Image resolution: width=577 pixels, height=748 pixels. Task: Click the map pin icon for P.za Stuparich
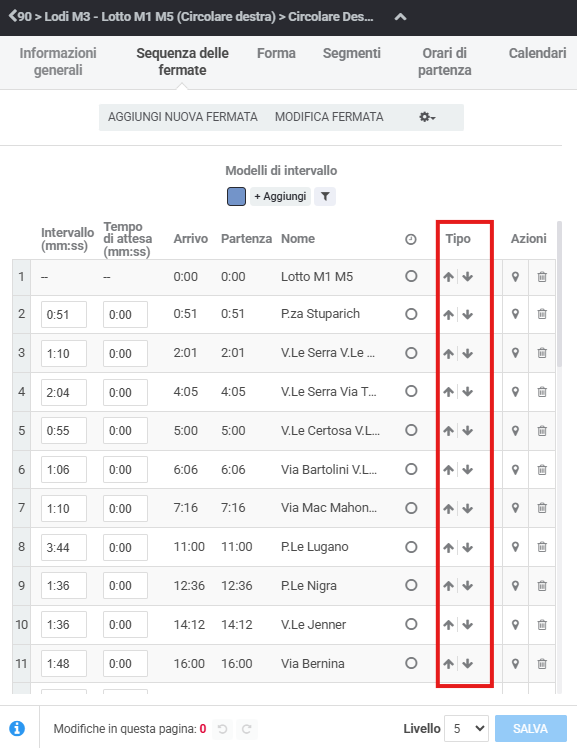515,314
